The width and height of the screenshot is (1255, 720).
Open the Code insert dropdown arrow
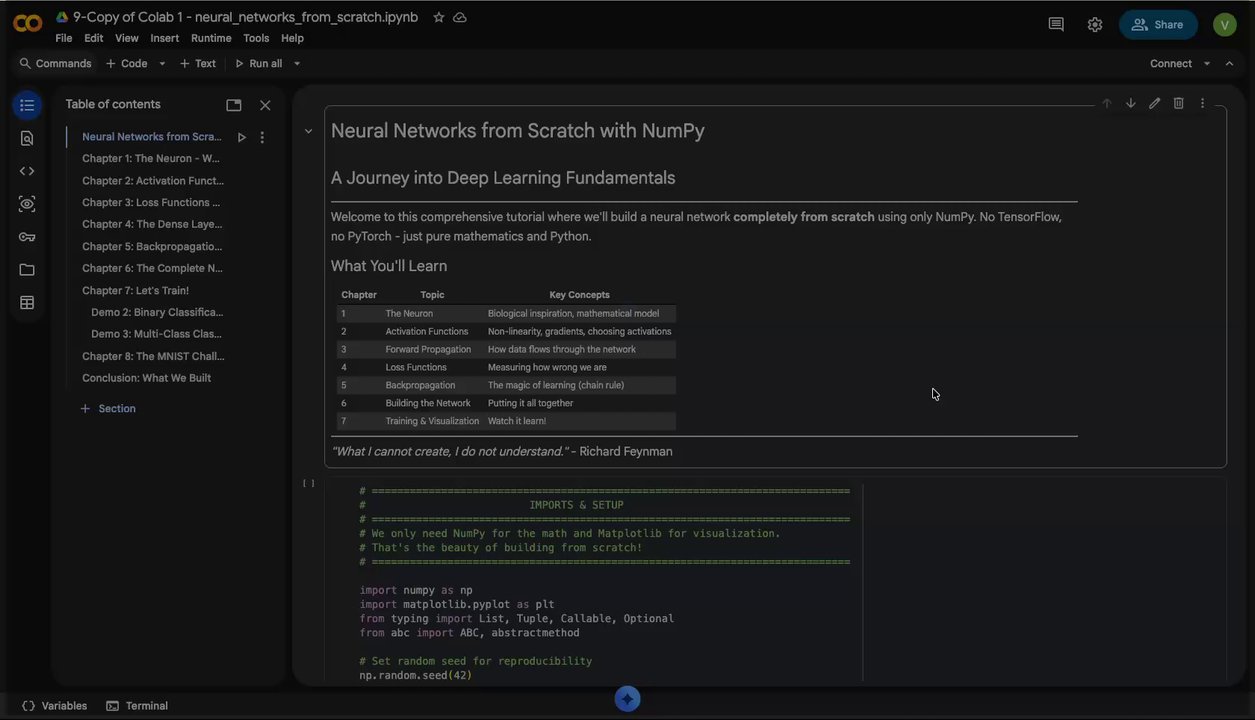click(x=162, y=64)
